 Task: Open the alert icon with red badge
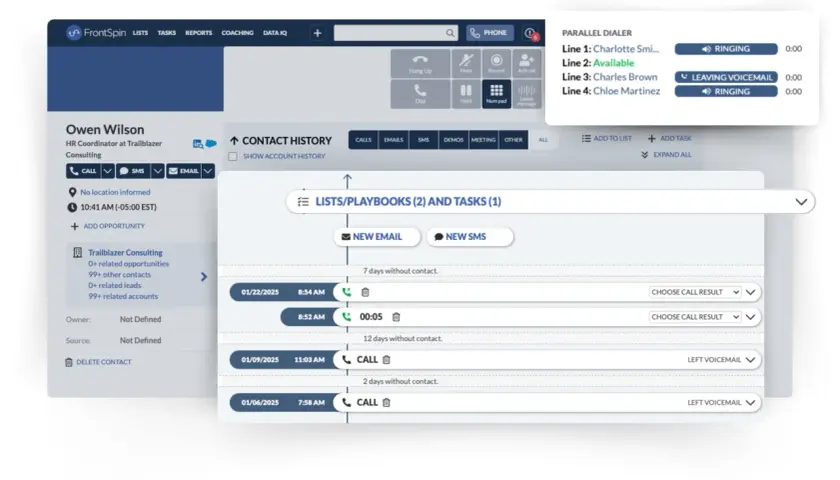(x=530, y=33)
